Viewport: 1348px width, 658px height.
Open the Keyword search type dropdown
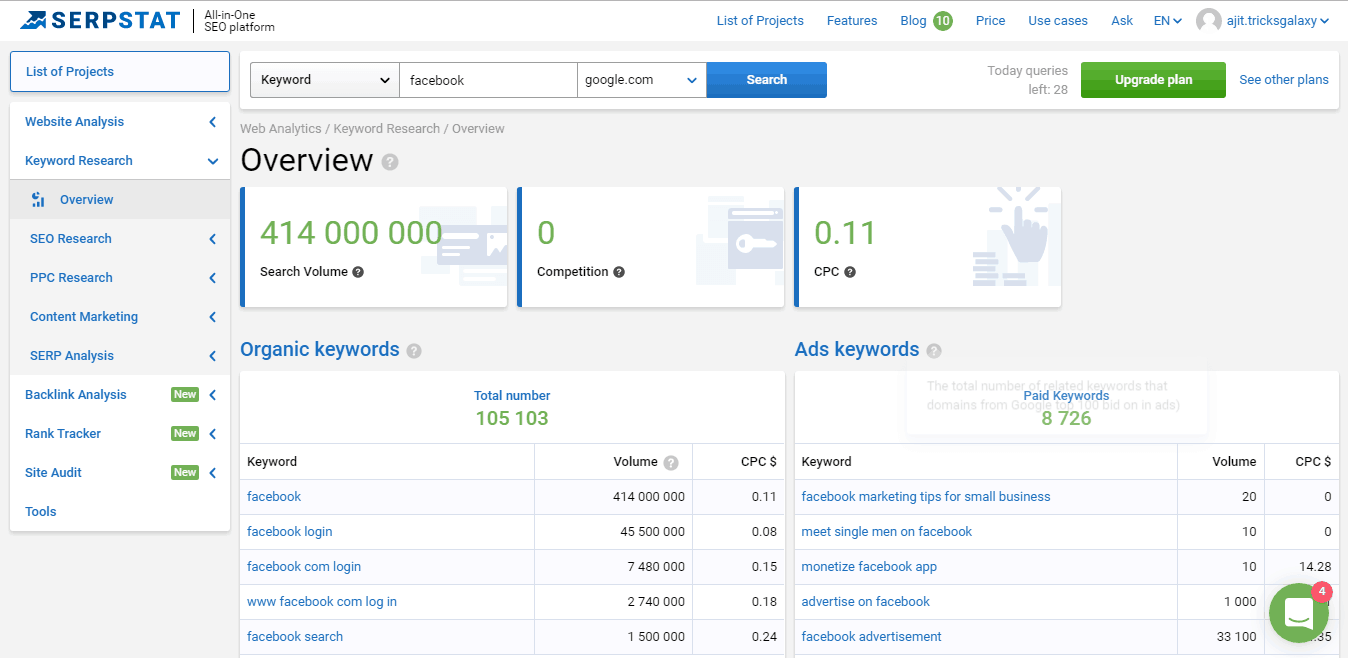pyautogui.click(x=325, y=80)
